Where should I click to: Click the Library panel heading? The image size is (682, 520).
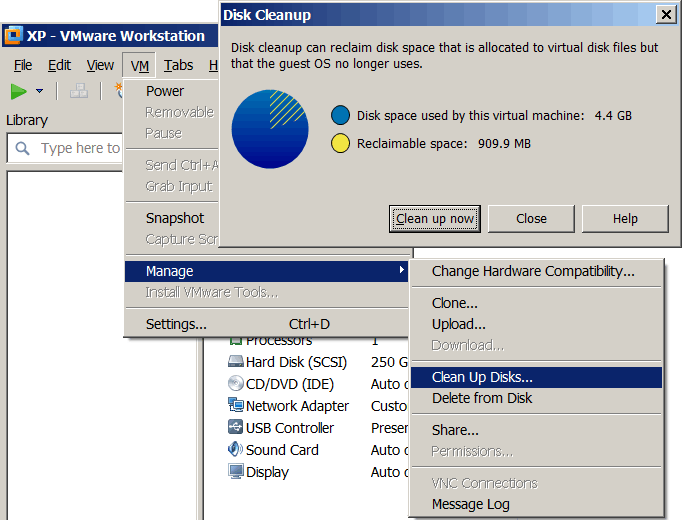click(x=27, y=120)
